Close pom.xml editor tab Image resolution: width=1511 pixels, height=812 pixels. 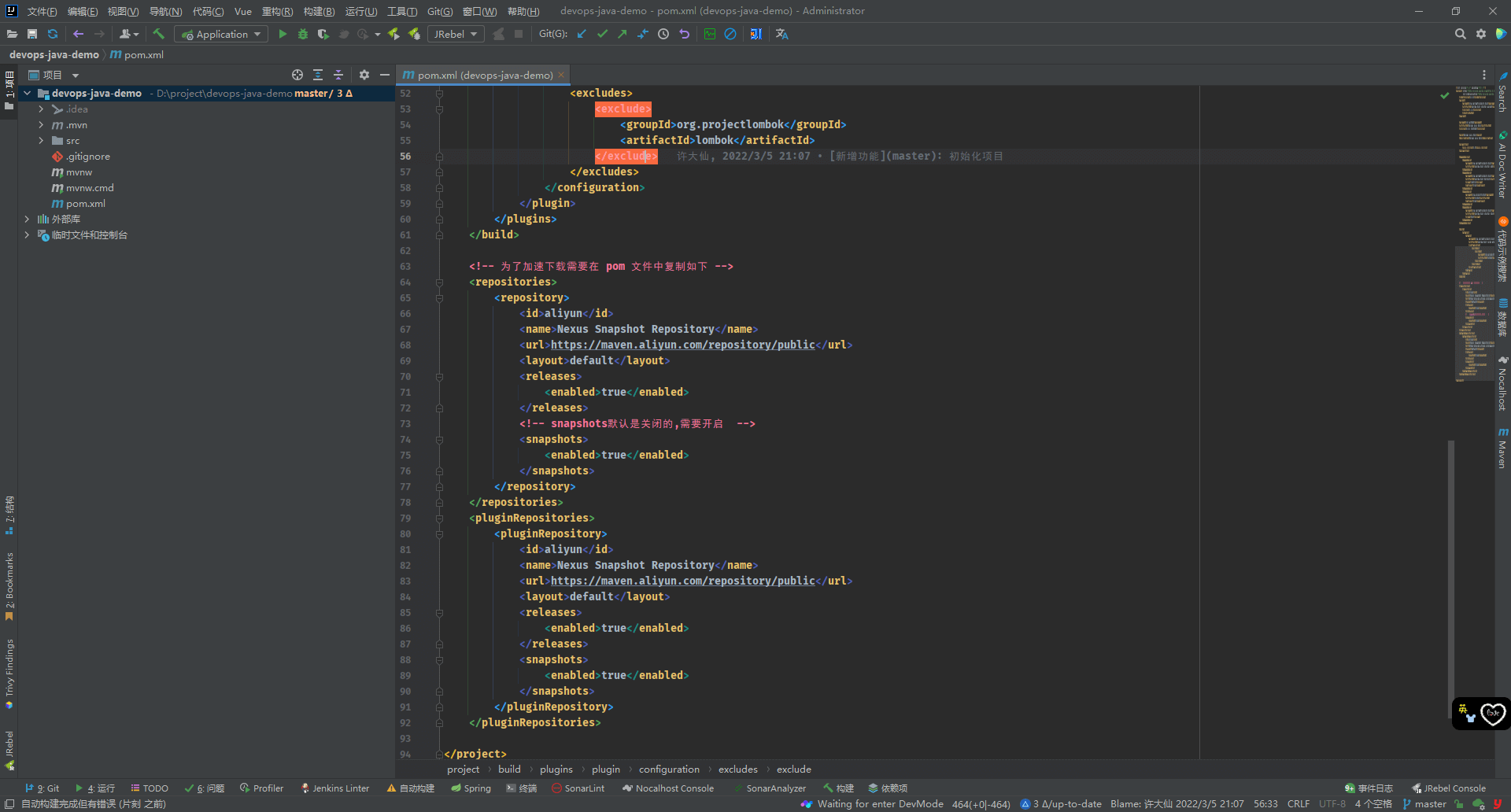point(561,75)
